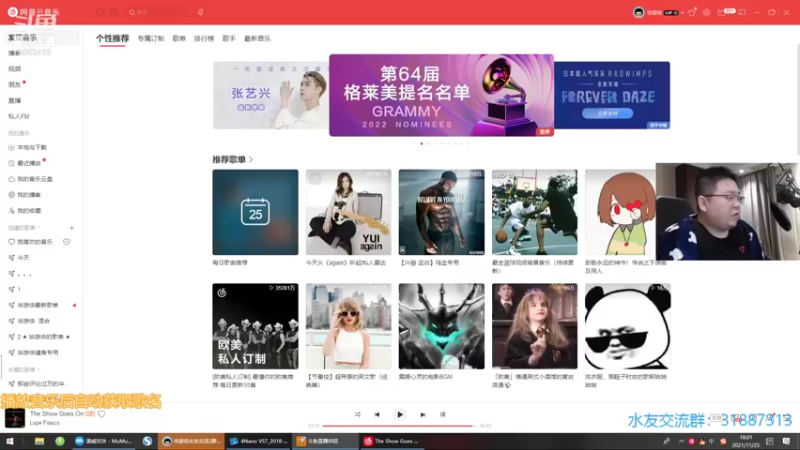Open the YUI again playlist cover
The width and height of the screenshot is (800, 450).
pyautogui.click(x=348, y=212)
